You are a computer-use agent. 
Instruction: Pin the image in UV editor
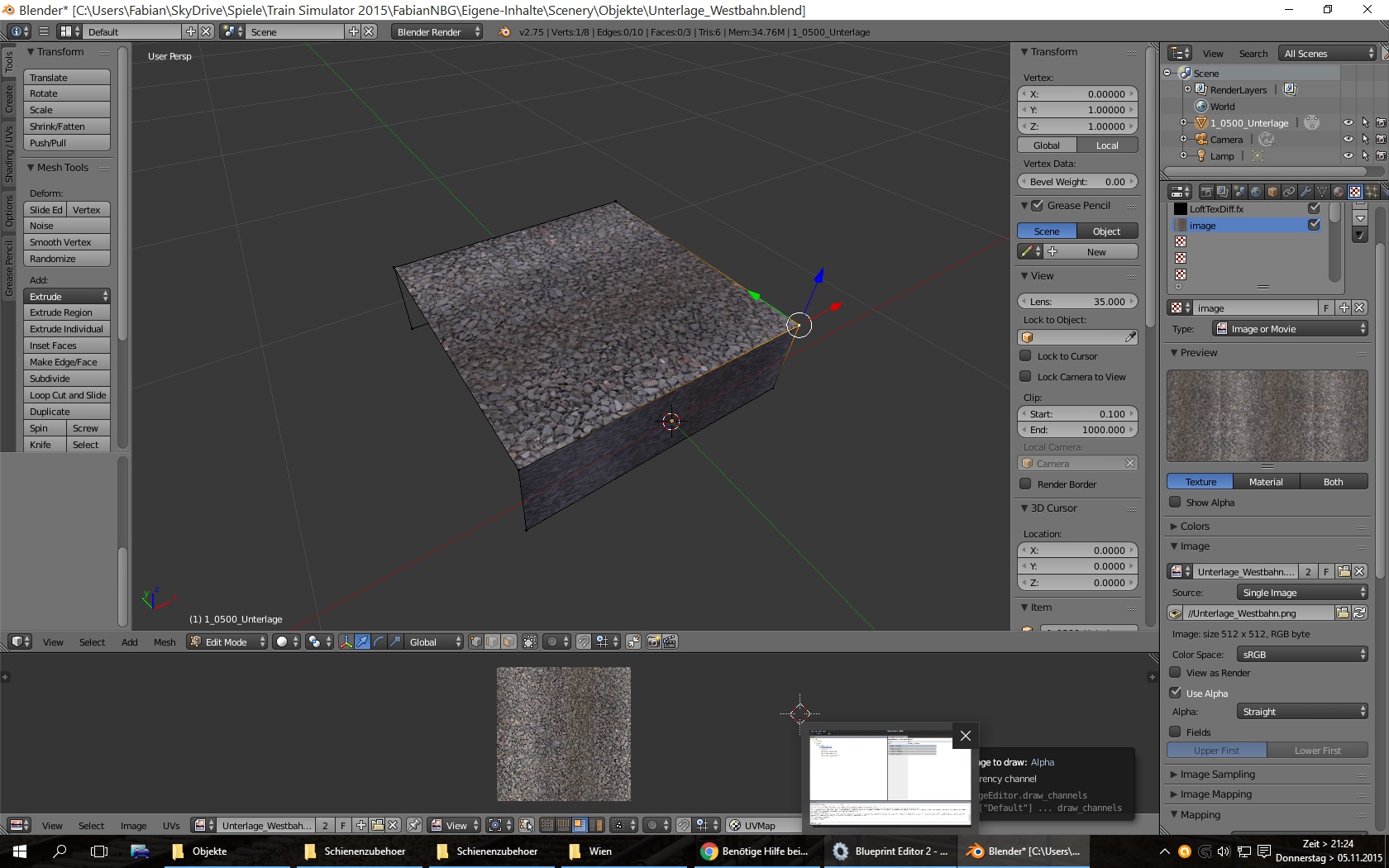(413, 825)
